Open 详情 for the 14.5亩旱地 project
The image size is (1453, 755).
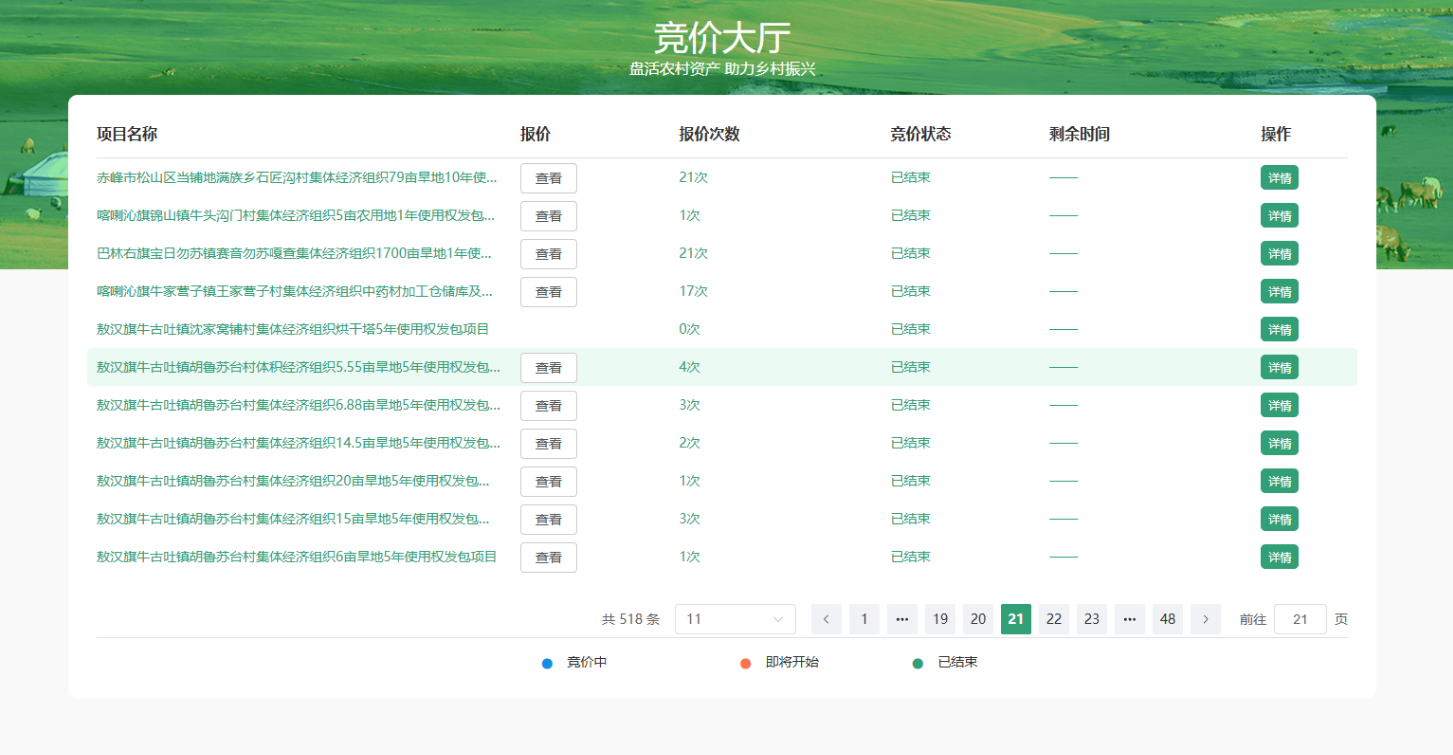1279,444
